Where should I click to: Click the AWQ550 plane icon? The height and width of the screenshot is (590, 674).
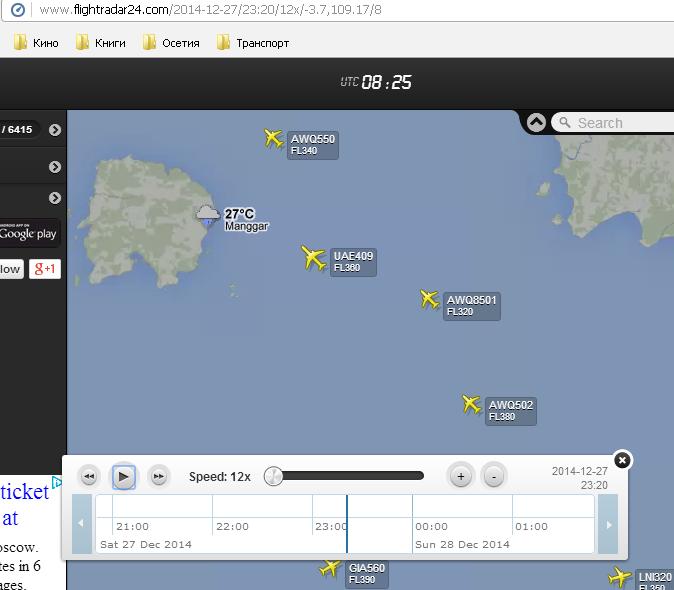tap(273, 138)
